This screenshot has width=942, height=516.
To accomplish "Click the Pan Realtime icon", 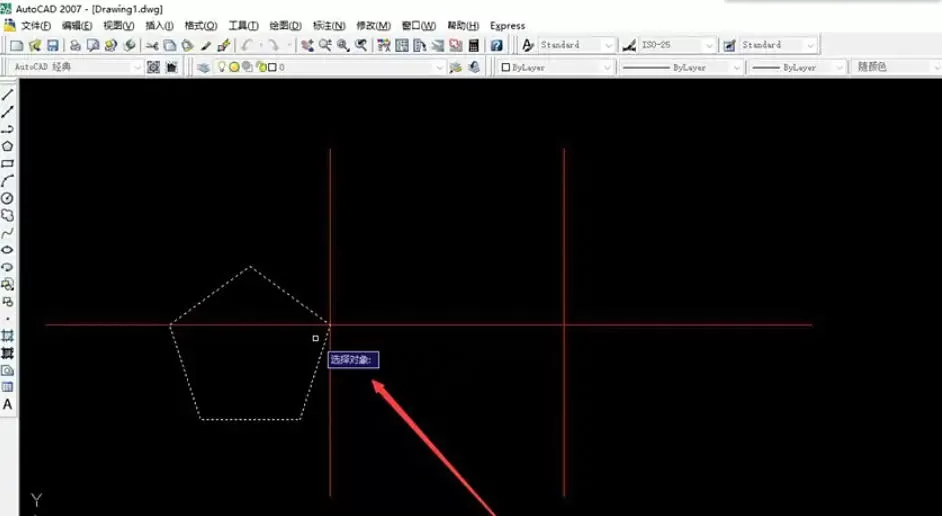I will tap(307, 45).
